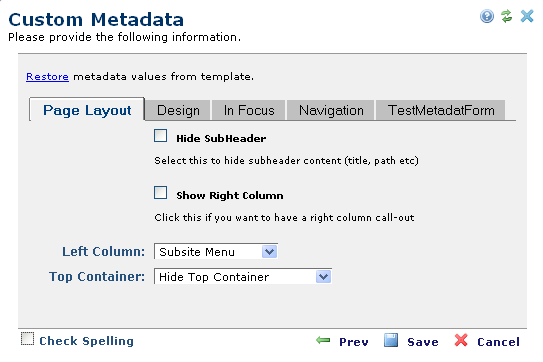Click the Save text button
543x362 pixels.
(423, 342)
